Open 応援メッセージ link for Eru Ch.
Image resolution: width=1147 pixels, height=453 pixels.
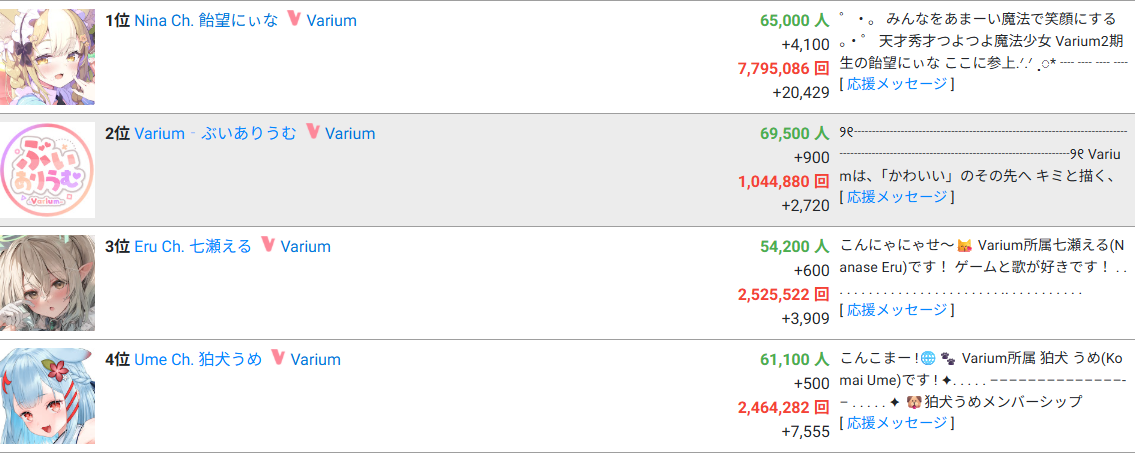tap(897, 310)
